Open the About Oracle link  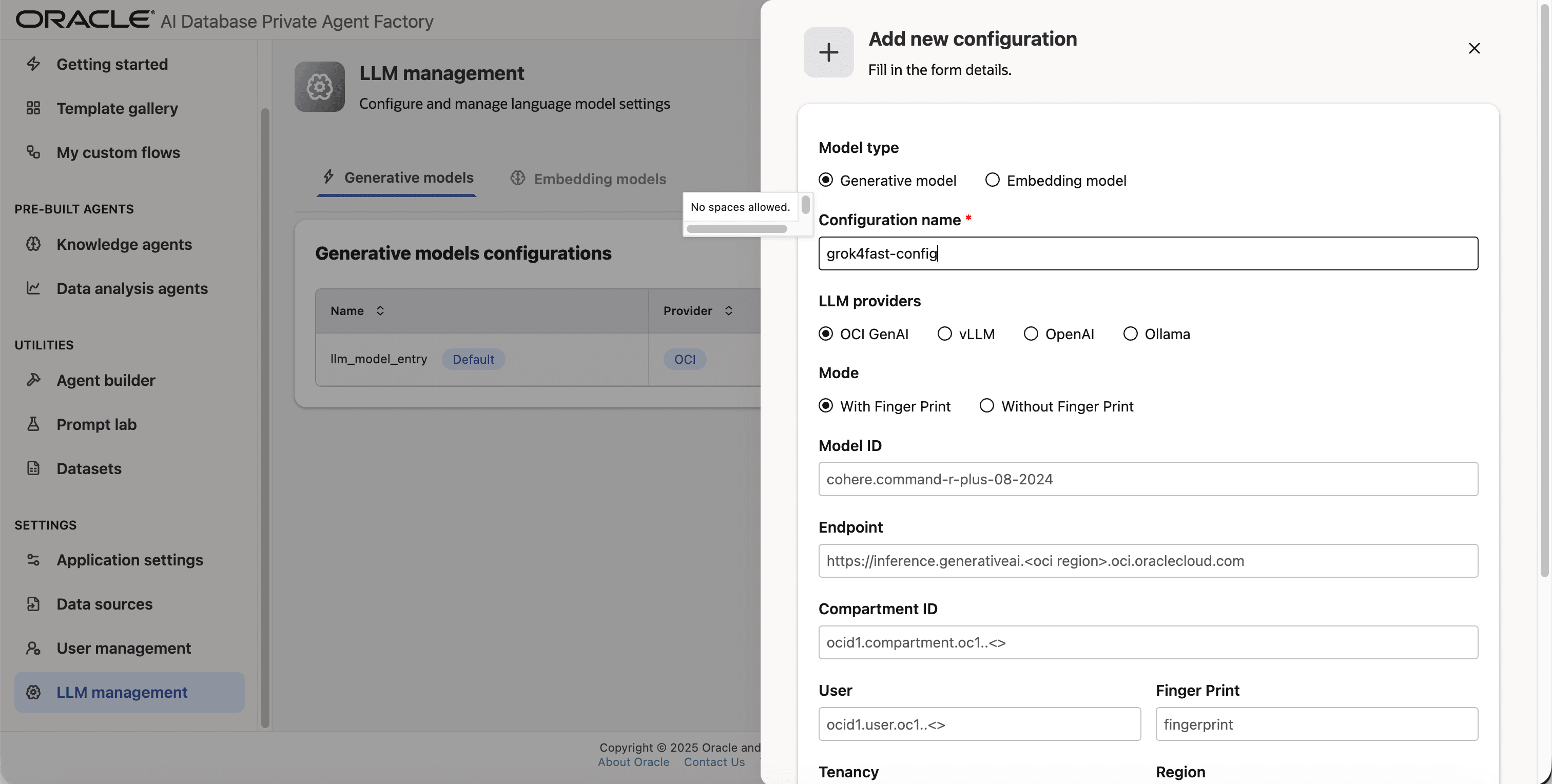[x=633, y=762]
